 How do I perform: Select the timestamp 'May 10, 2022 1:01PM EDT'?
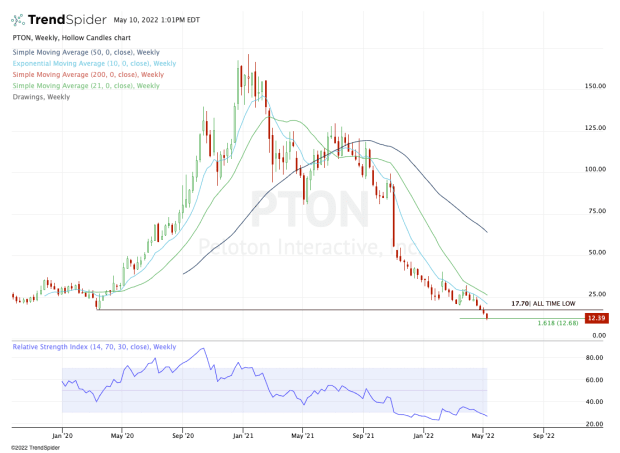click(x=157, y=20)
